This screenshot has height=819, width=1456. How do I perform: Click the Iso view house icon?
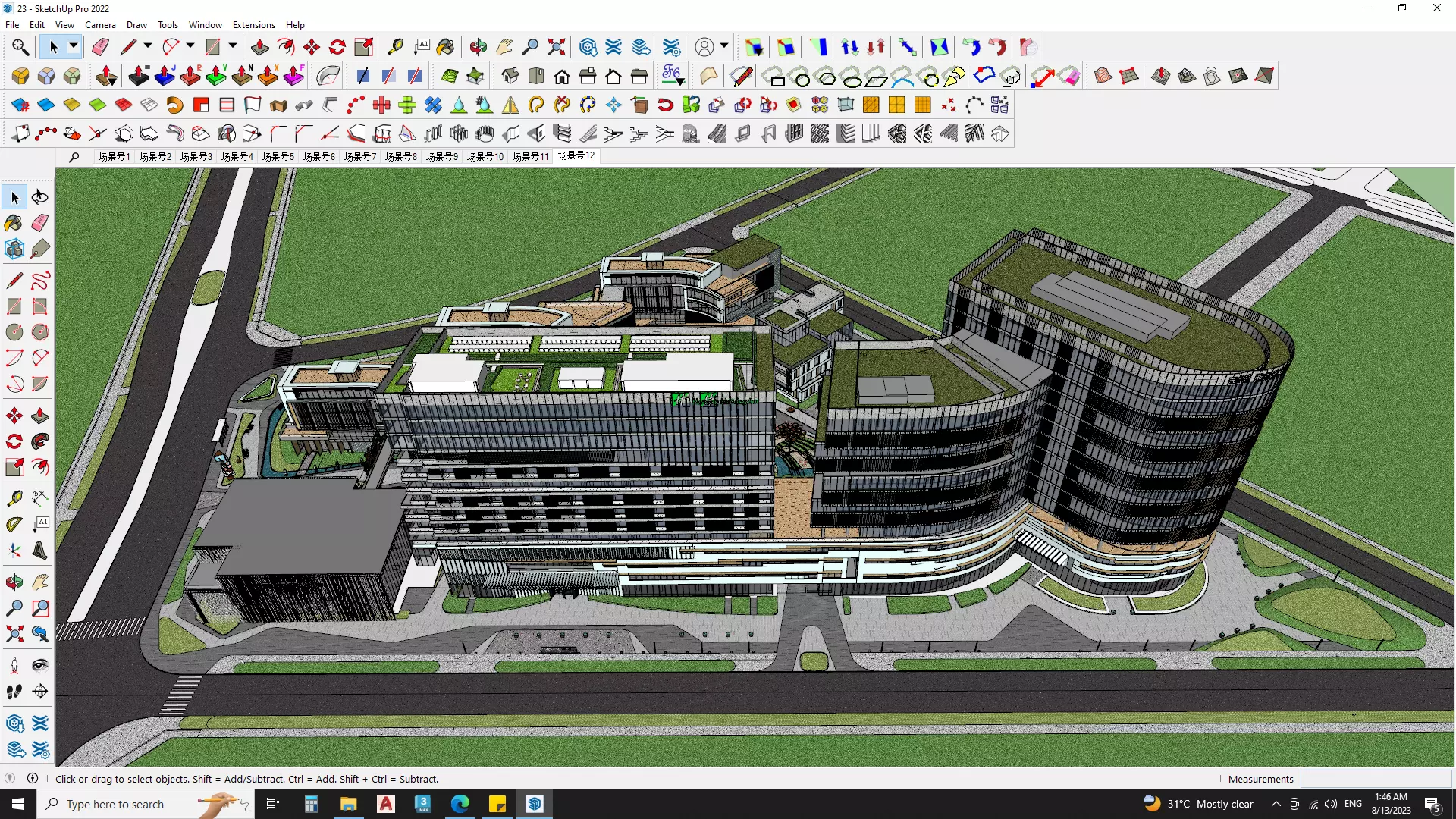(x=510, y=76)
